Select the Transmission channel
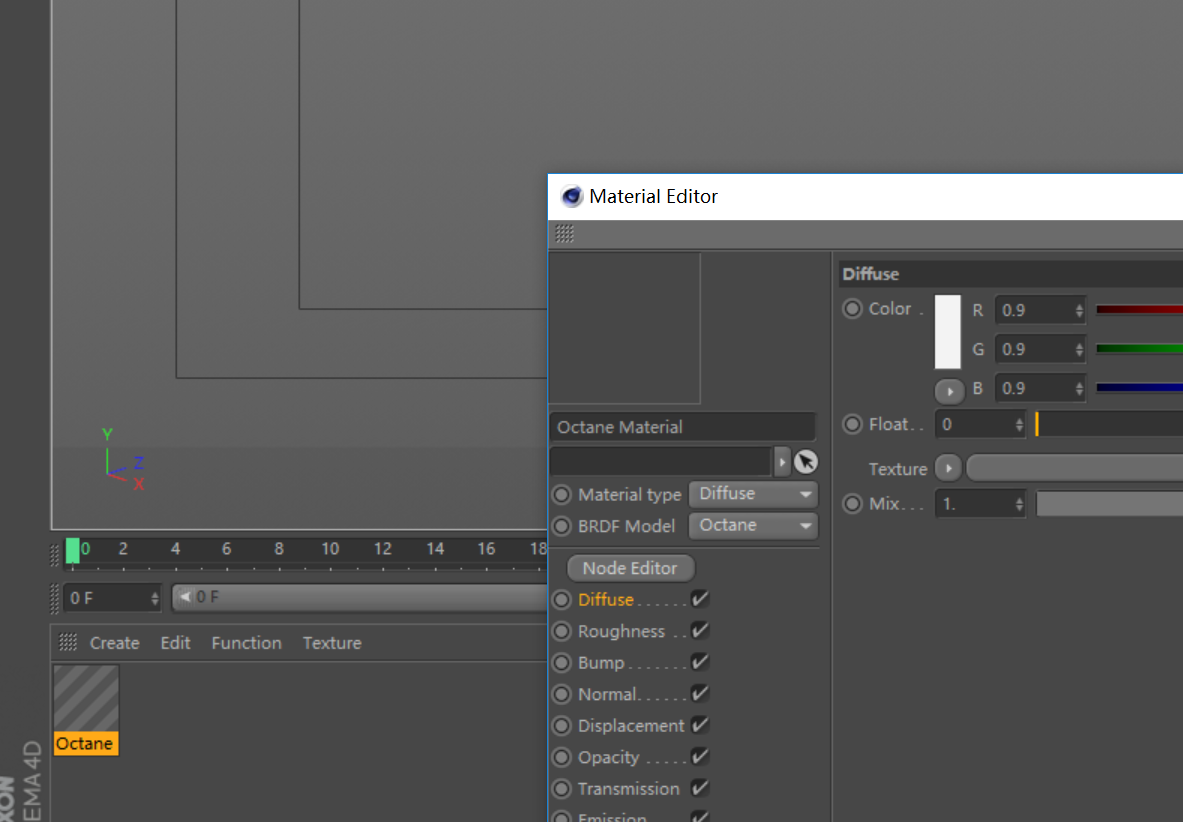 point(628,789)
